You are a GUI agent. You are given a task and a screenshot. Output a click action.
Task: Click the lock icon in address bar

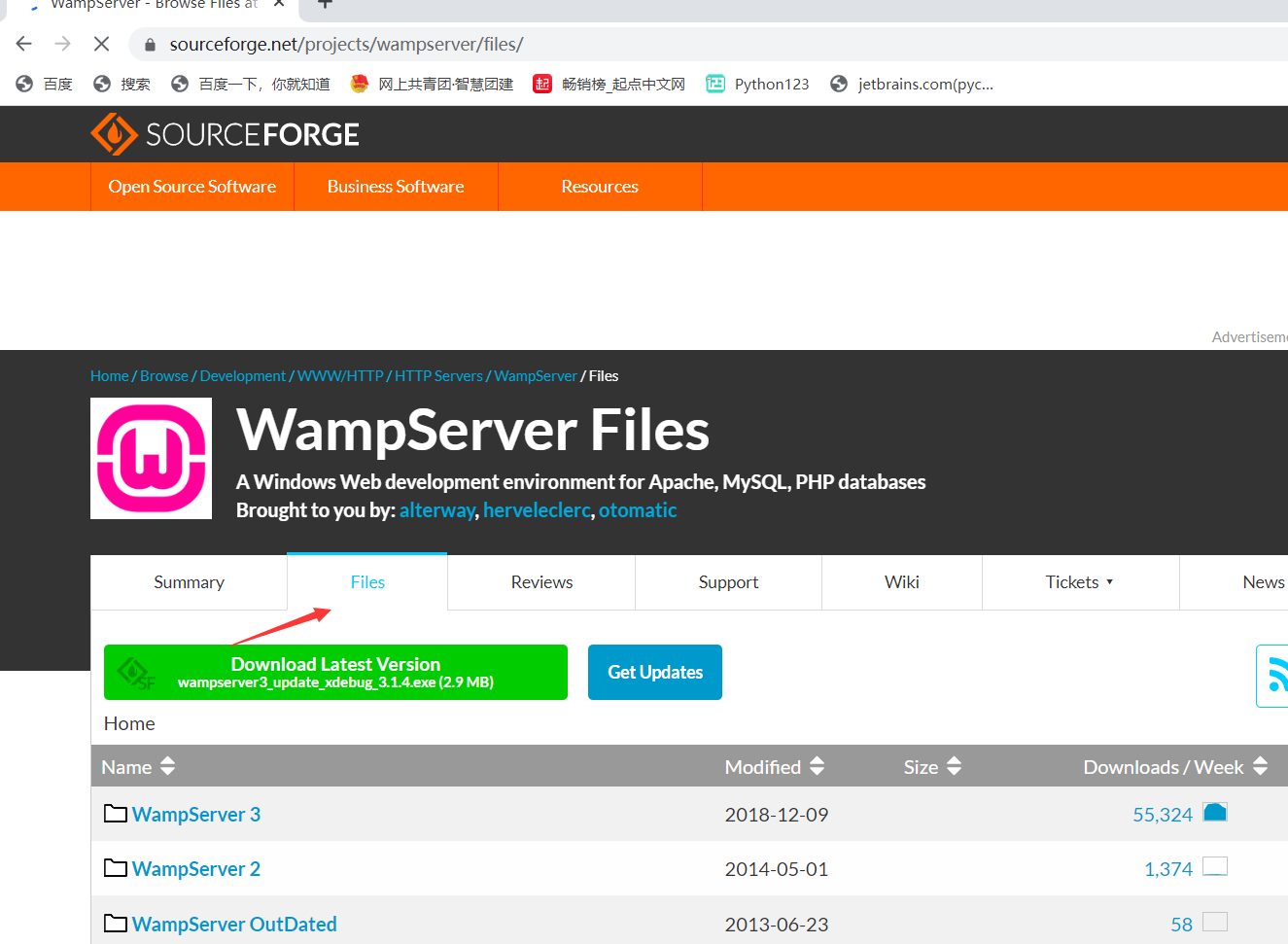click(x=150, y=45)
